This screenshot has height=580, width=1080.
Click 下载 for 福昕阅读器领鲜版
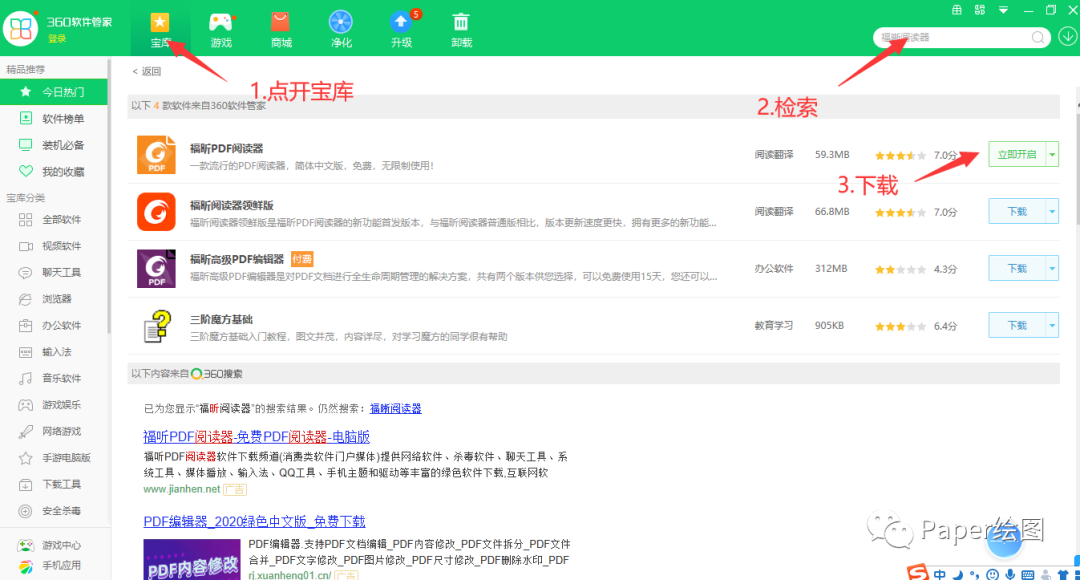[1017, 211]
